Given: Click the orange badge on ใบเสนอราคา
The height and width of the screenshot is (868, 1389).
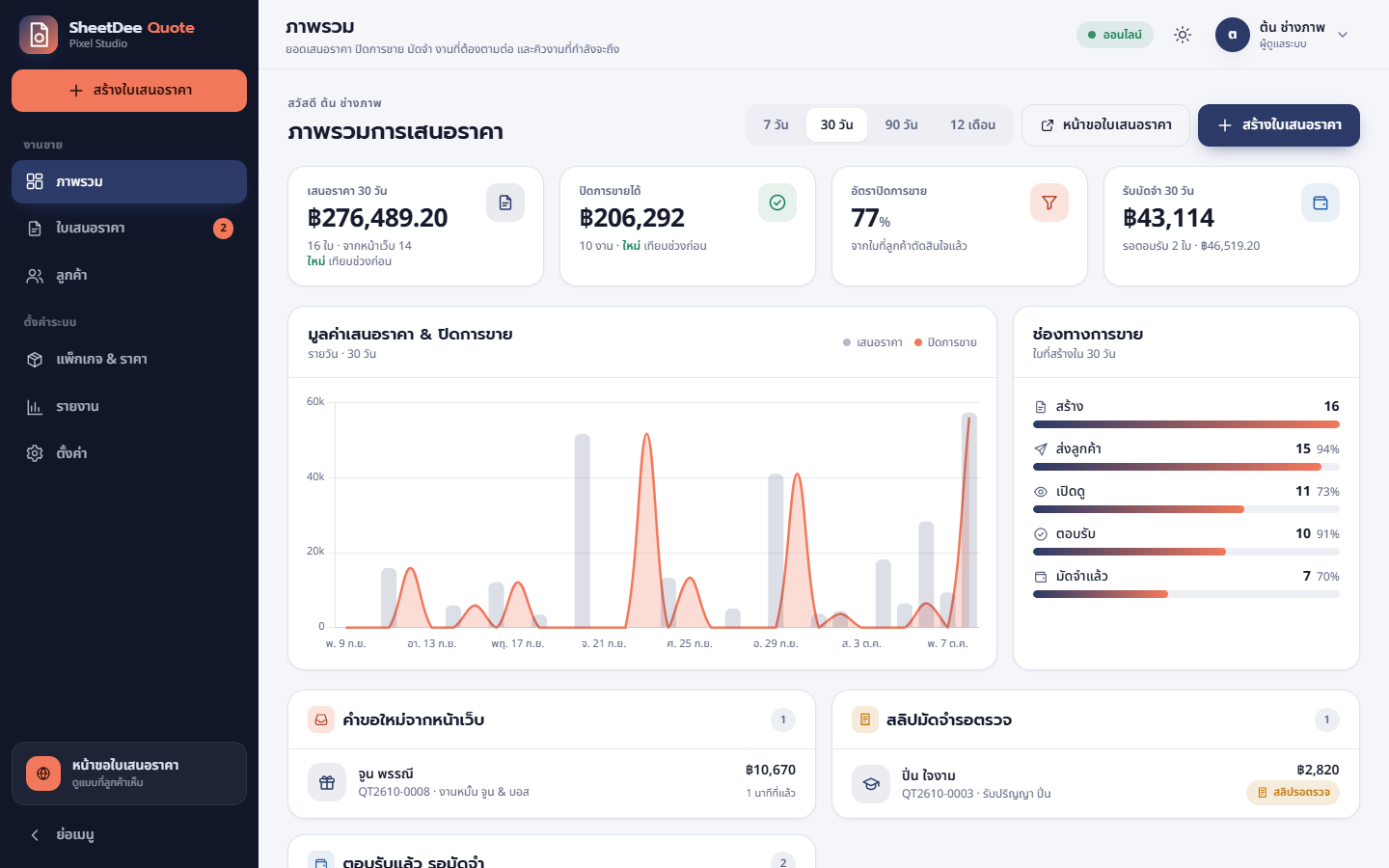Looking at the screenshot, I should tap(223, 229).
